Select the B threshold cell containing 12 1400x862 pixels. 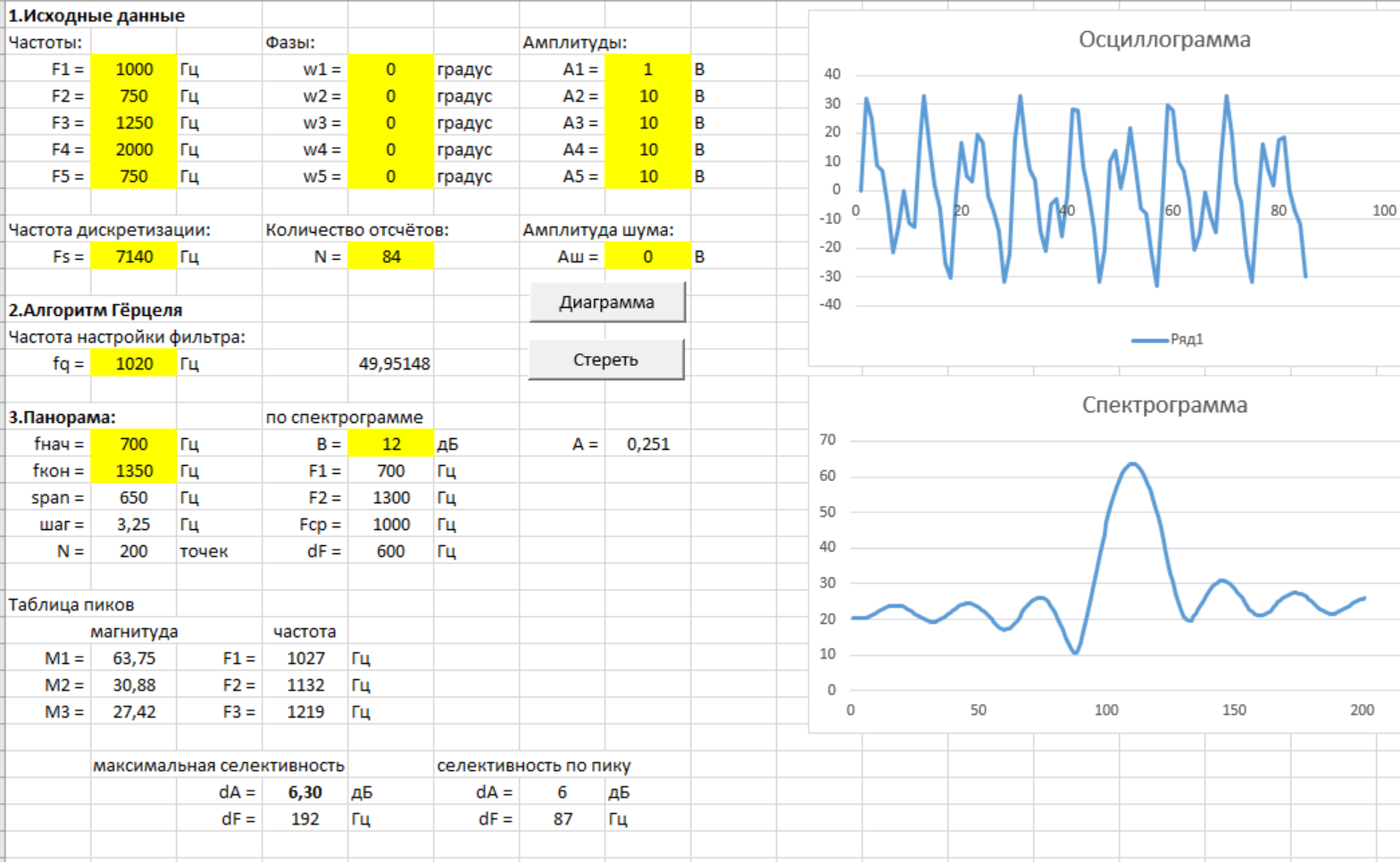[x=391, y=444]
